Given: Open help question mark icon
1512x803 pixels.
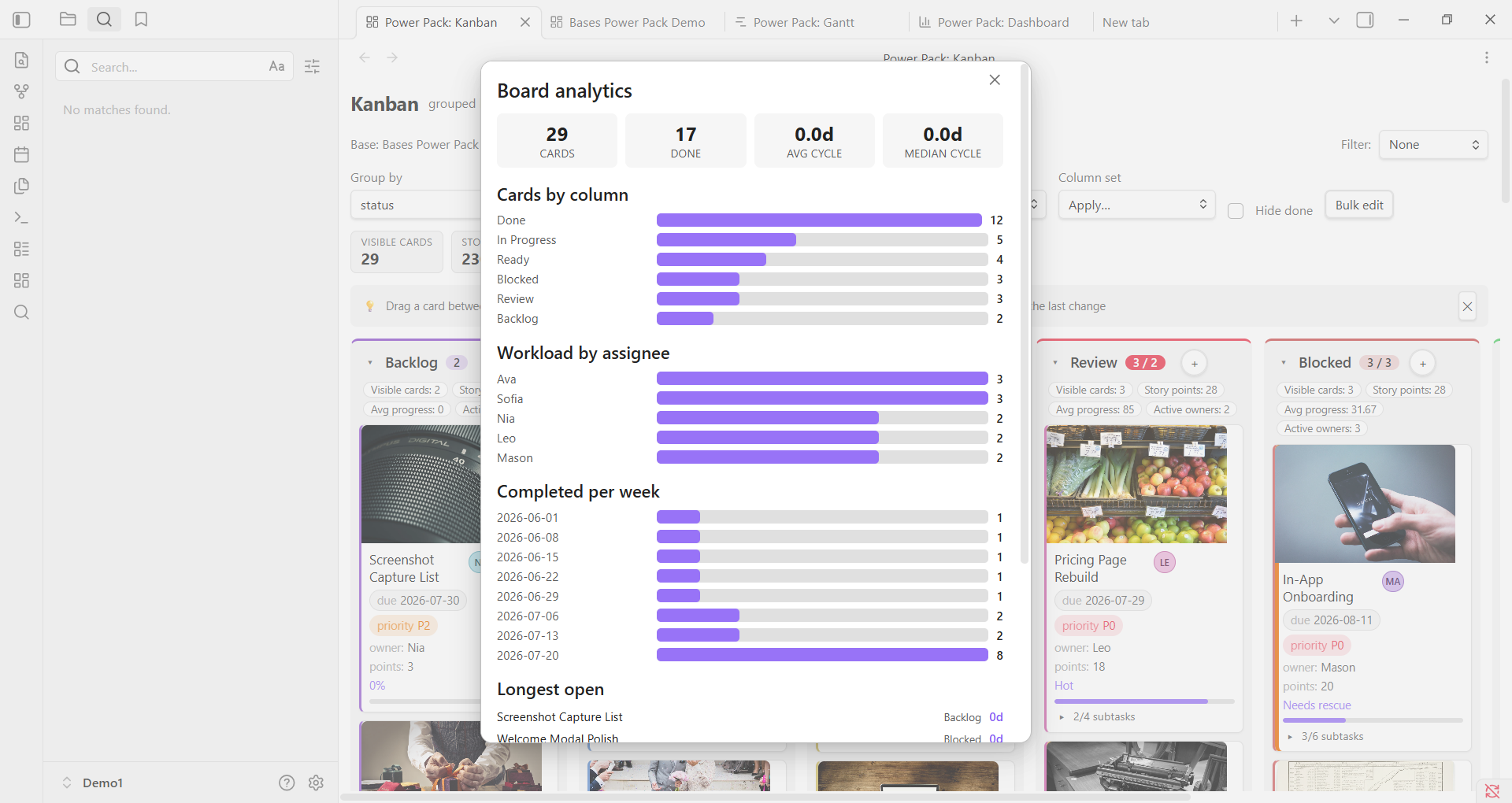Looking at the screenshot, I should (287, 783).
